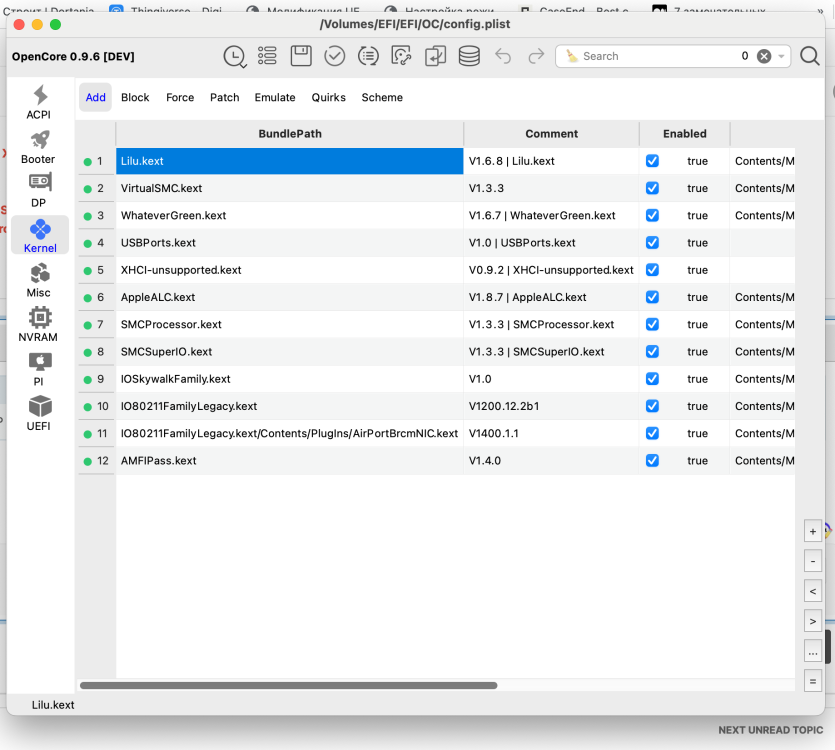Click the clock history toolbar icon
This screenshot has height=750, width=835.
coord(234,56)
